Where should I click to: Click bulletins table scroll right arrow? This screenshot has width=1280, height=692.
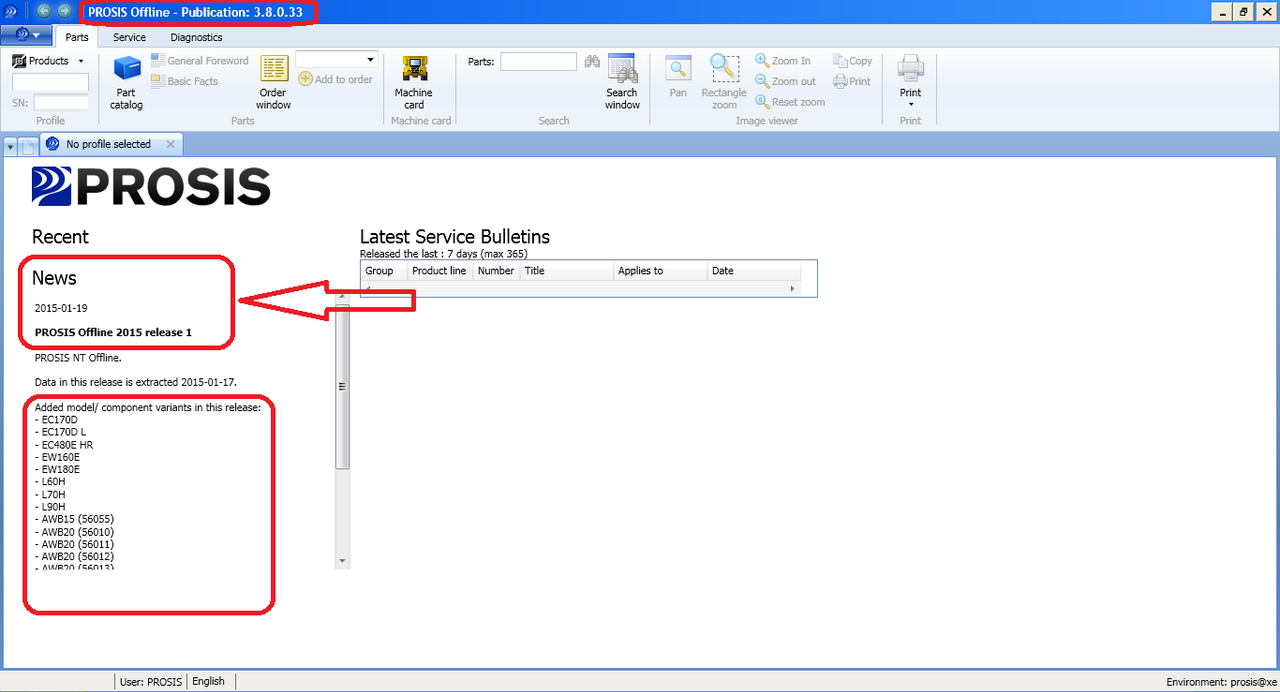pos(793,289)
